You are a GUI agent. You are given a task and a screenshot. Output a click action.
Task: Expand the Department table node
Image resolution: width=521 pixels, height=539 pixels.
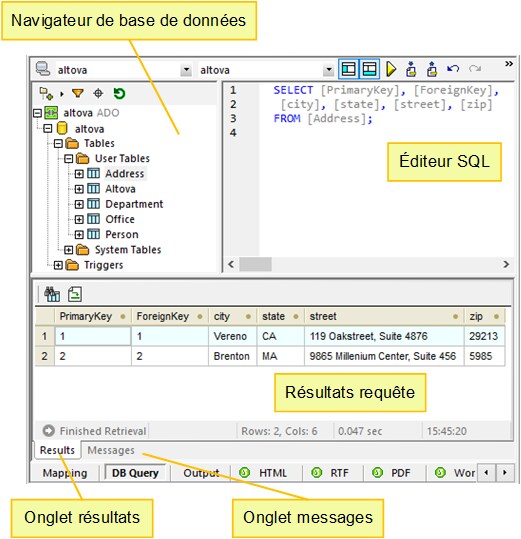point(79,204)
